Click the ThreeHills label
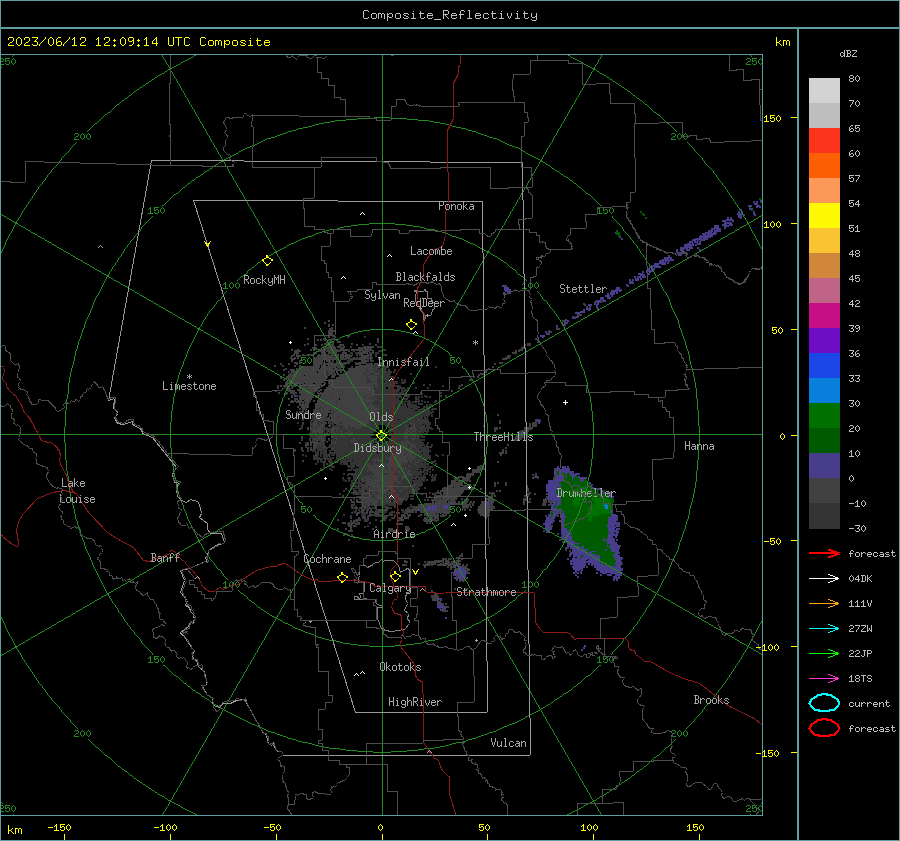900x841 pixels. pyautogui.click(x=503, y=437)
